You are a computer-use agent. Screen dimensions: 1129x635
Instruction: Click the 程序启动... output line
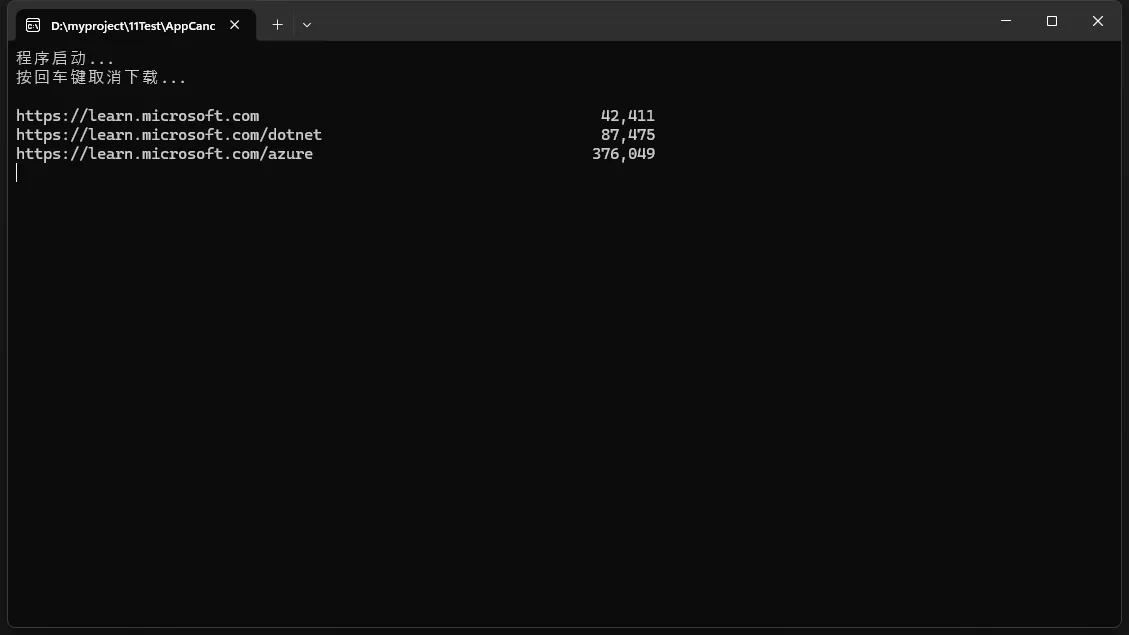[x=65, y=59]
